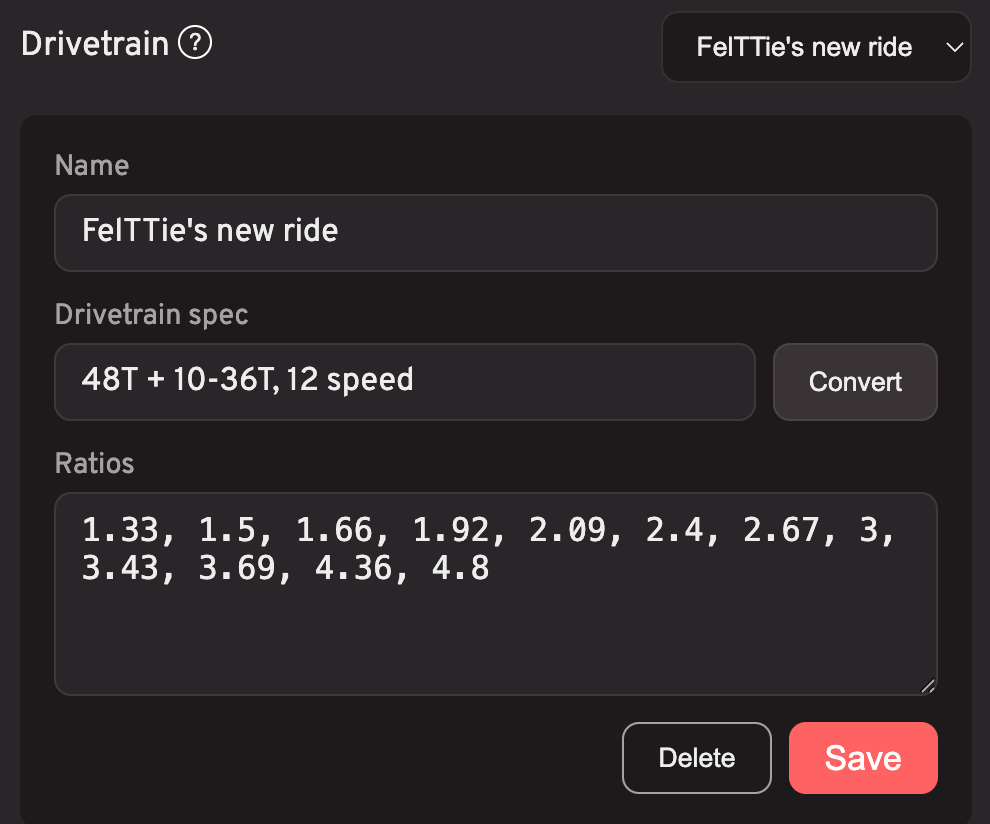Click into the Name input field

pos(496,233)
